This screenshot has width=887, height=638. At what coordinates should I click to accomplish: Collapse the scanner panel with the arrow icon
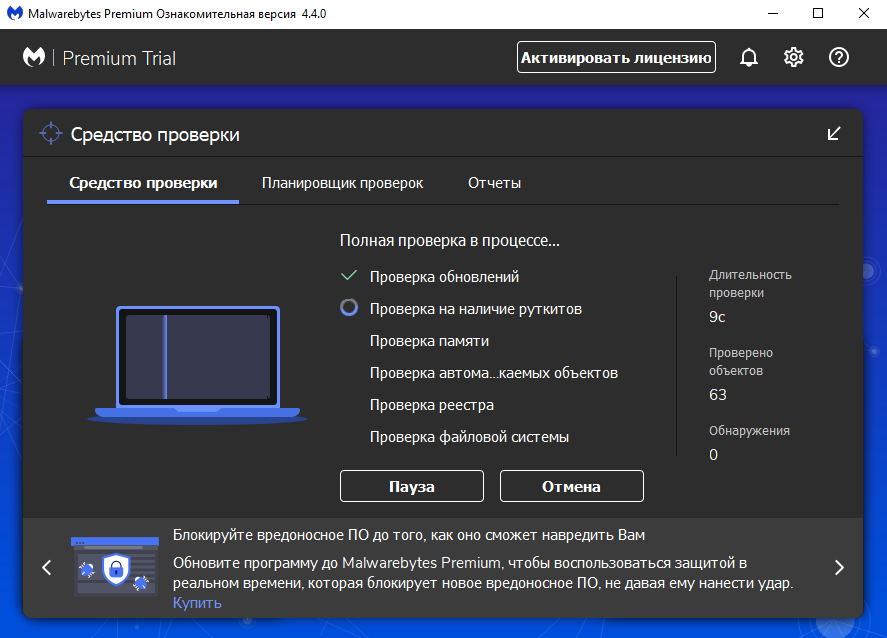click(x=834, y=133)
